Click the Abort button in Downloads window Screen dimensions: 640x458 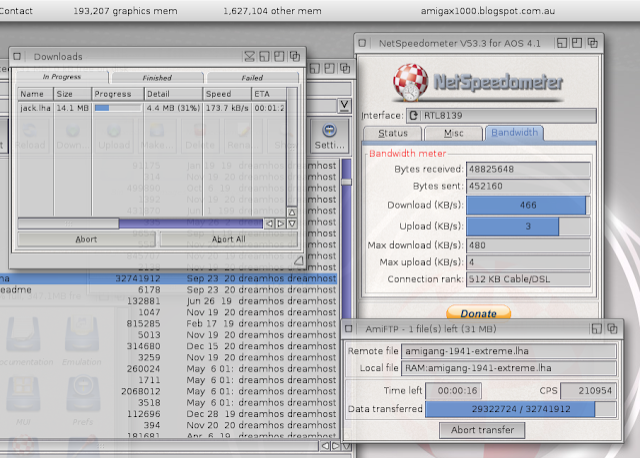click(x=86, y=240)
